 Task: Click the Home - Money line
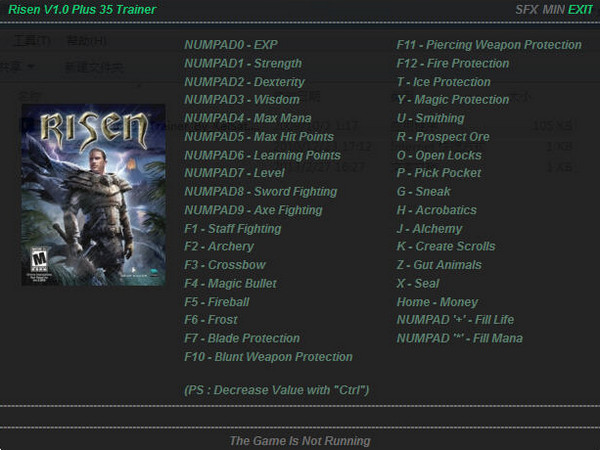(x=437, y=302)
